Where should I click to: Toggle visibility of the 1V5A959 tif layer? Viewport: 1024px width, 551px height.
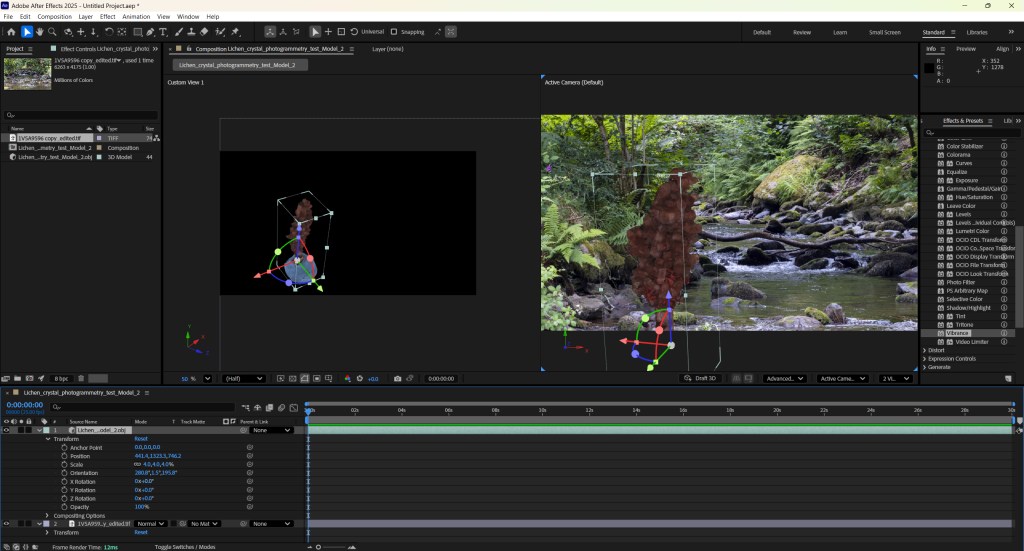coord(6,523)
